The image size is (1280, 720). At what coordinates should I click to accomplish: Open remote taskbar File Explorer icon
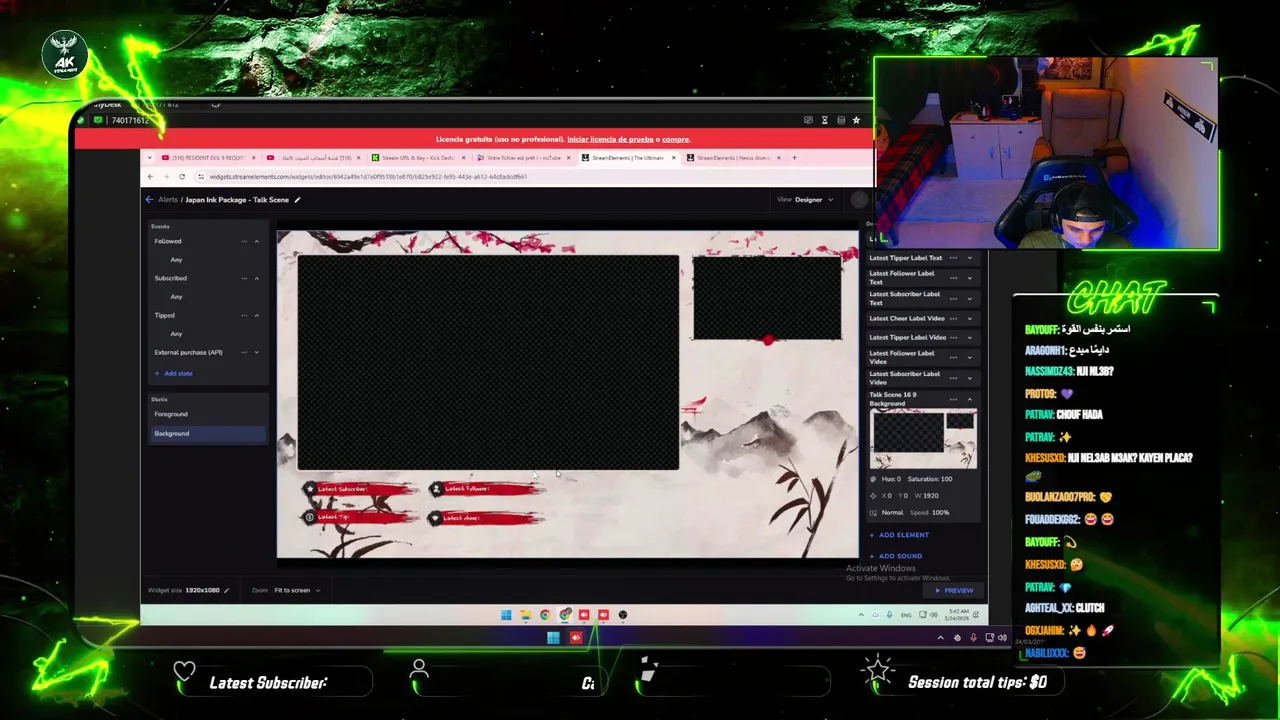pos(525,615)
